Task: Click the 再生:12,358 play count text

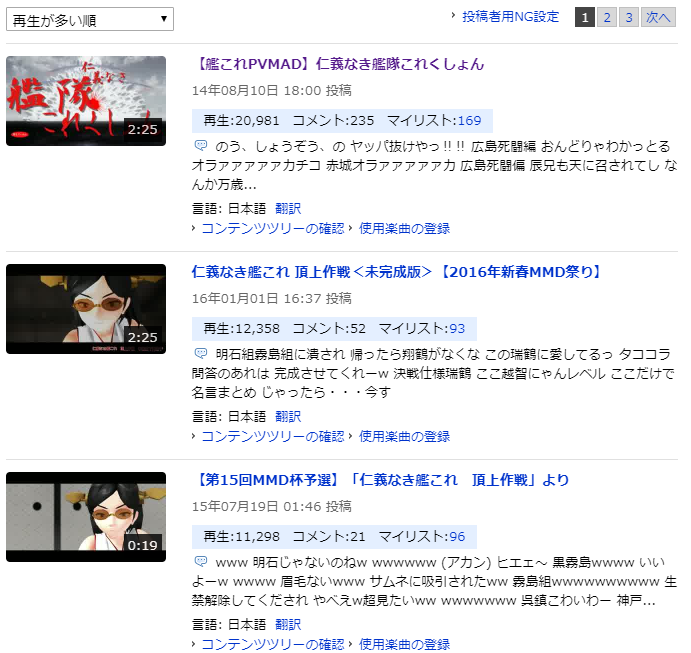Action: pos(241,329)
